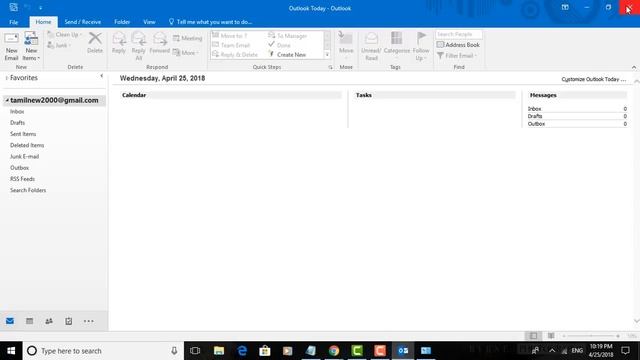Open Search Folders

28,190
